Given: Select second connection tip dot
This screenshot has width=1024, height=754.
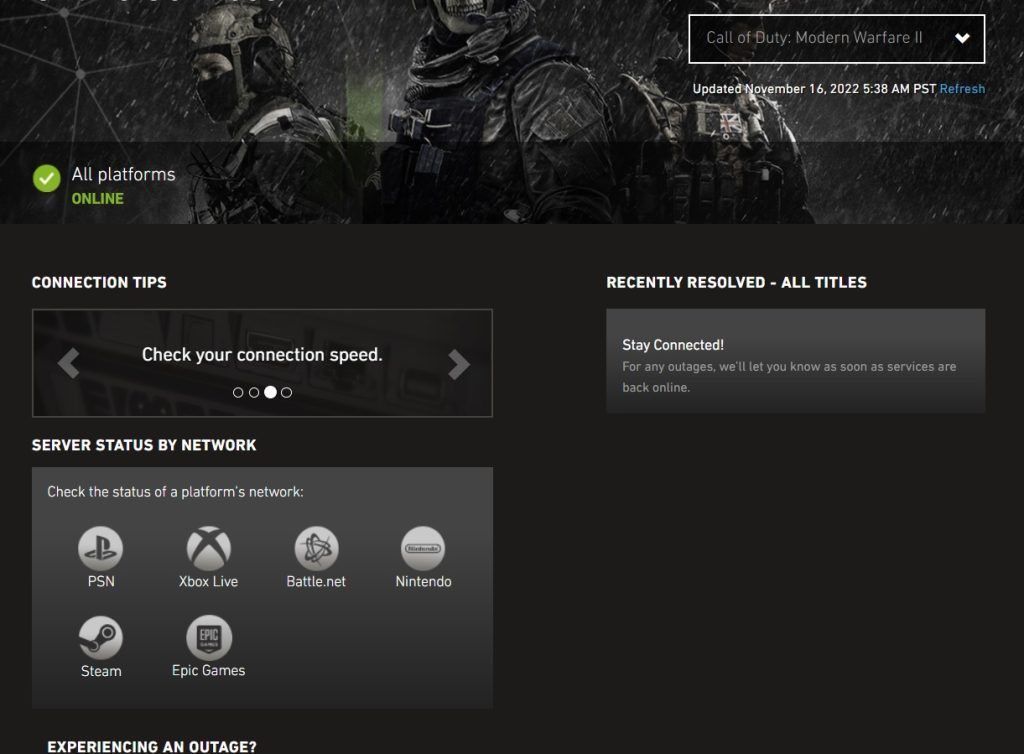Looking at the screenshot, I should pos(254,392).
